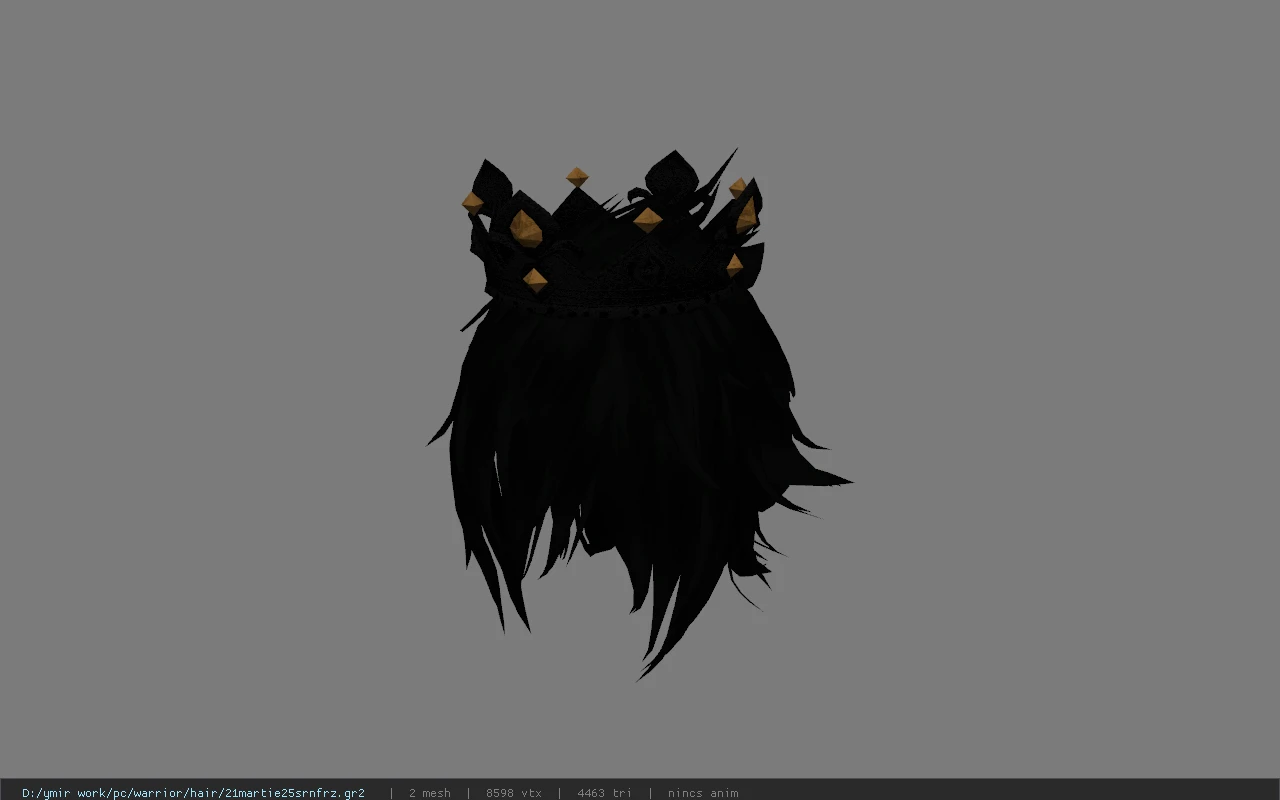Click the "8598 vtx" vertex count
The height and width of the screenshot is (800, 1280).
pos(514,793)
